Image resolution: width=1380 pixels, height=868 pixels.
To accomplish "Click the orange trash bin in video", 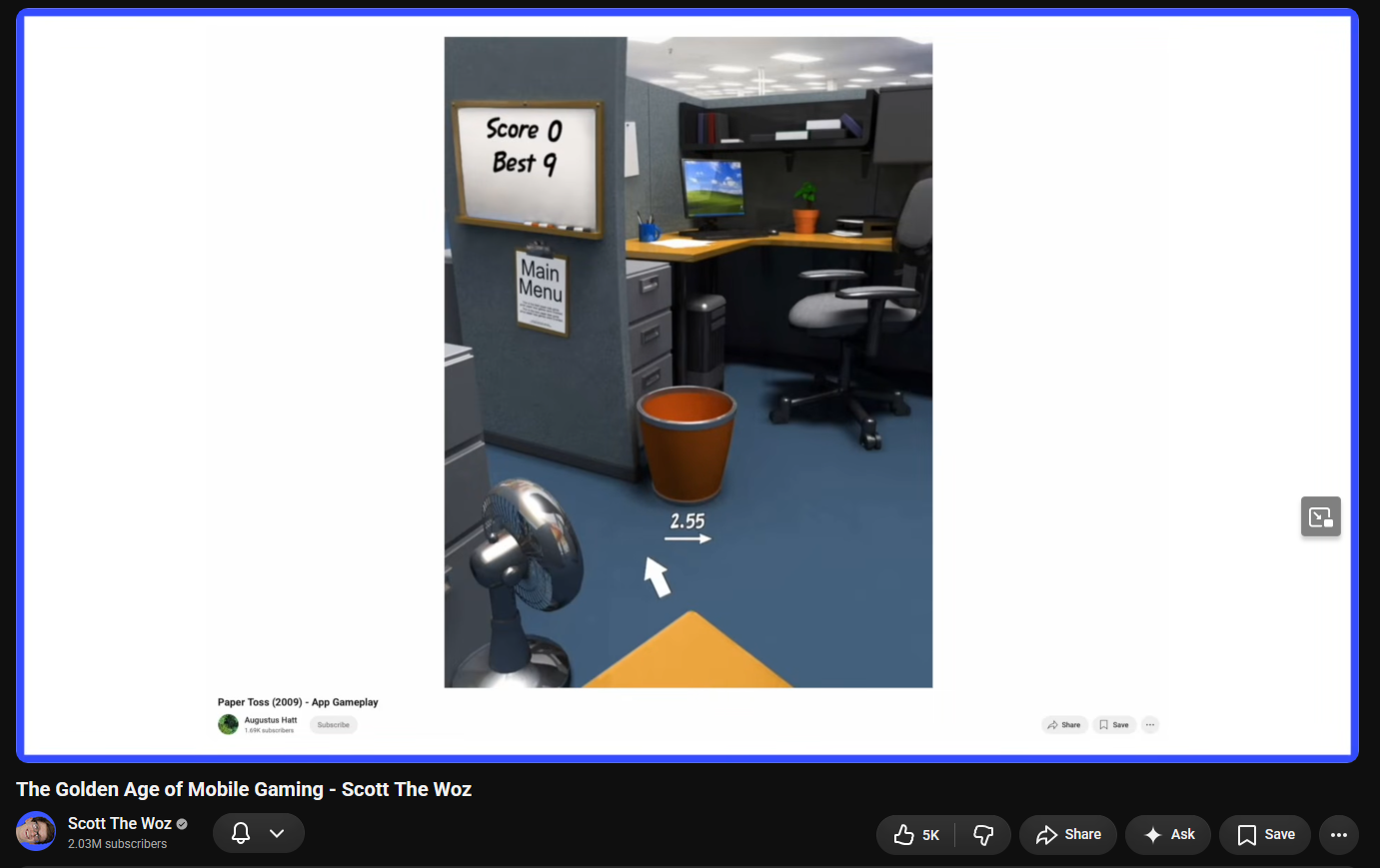I will 687,443.
